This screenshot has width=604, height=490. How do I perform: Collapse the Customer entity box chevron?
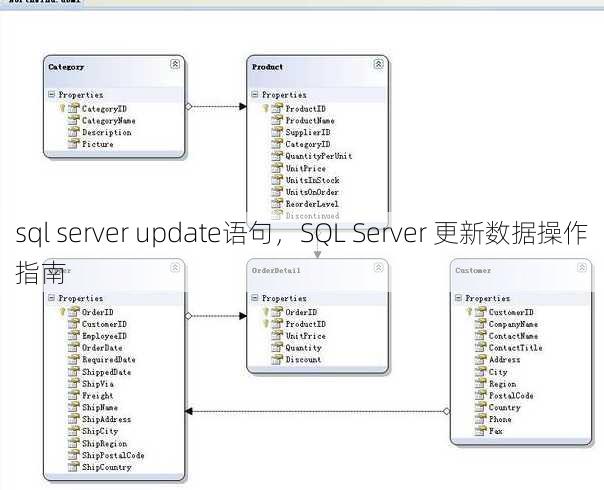point(582,267)
